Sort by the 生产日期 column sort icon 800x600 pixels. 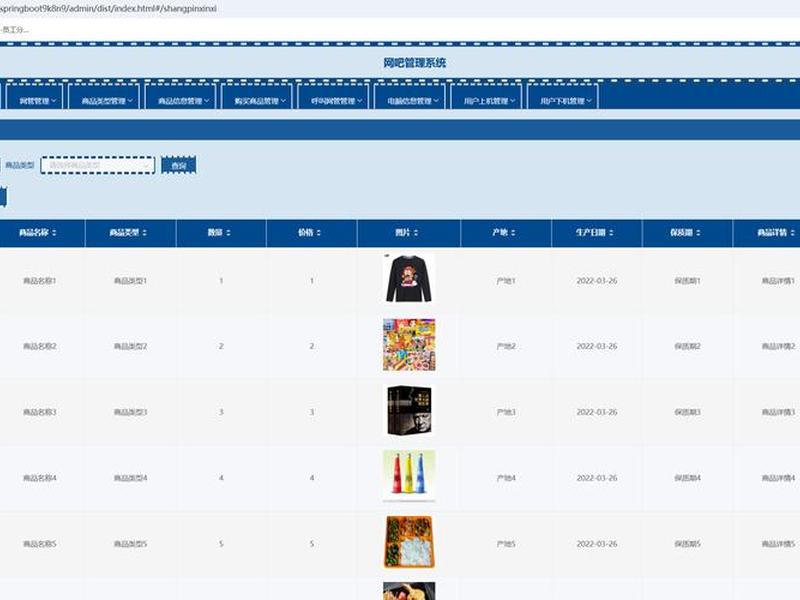point(611,233)
